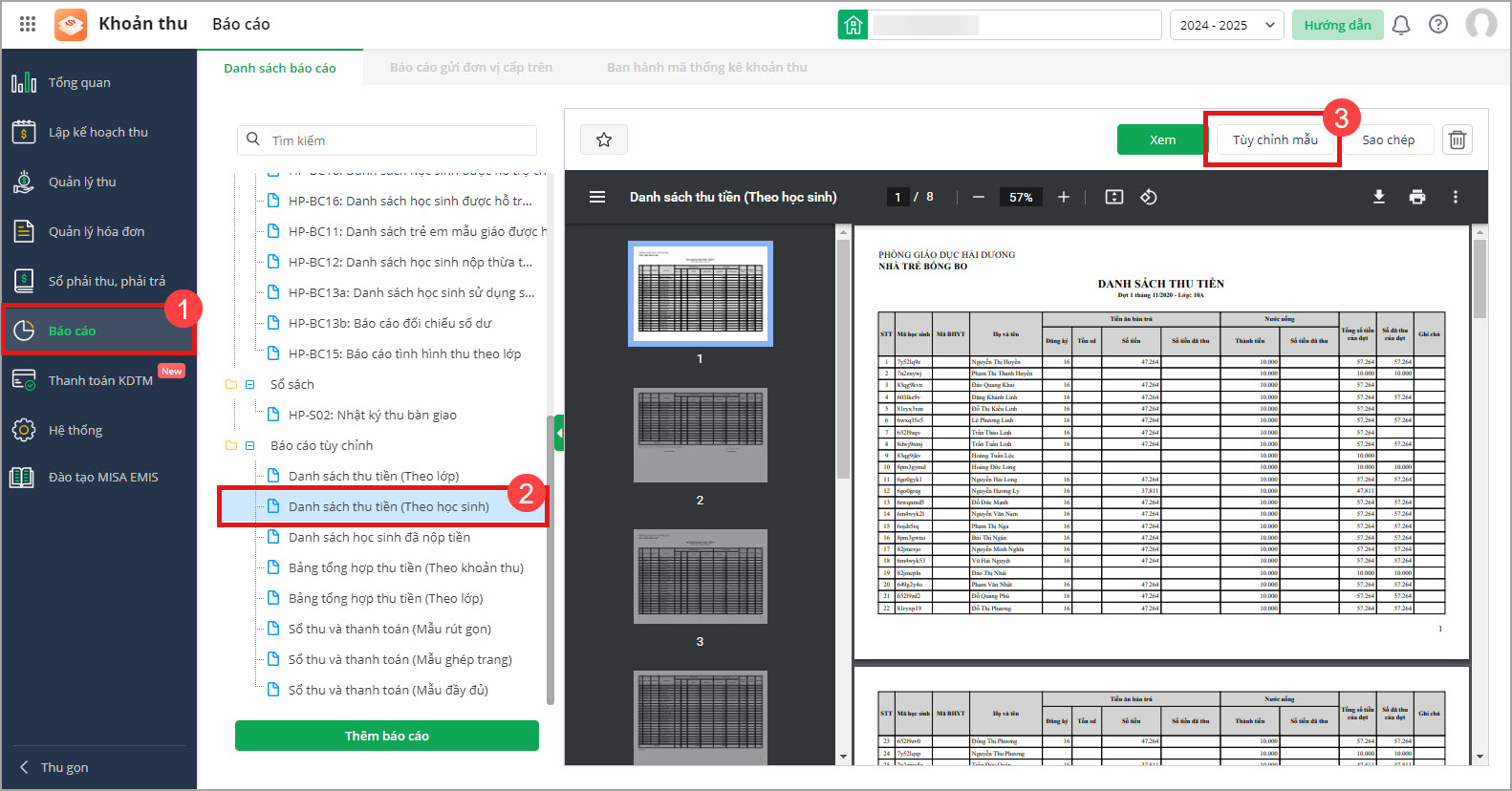The image size is (1512, 791).
Task: Print the report using printer icon
Action: click(x=1416, y=197)
